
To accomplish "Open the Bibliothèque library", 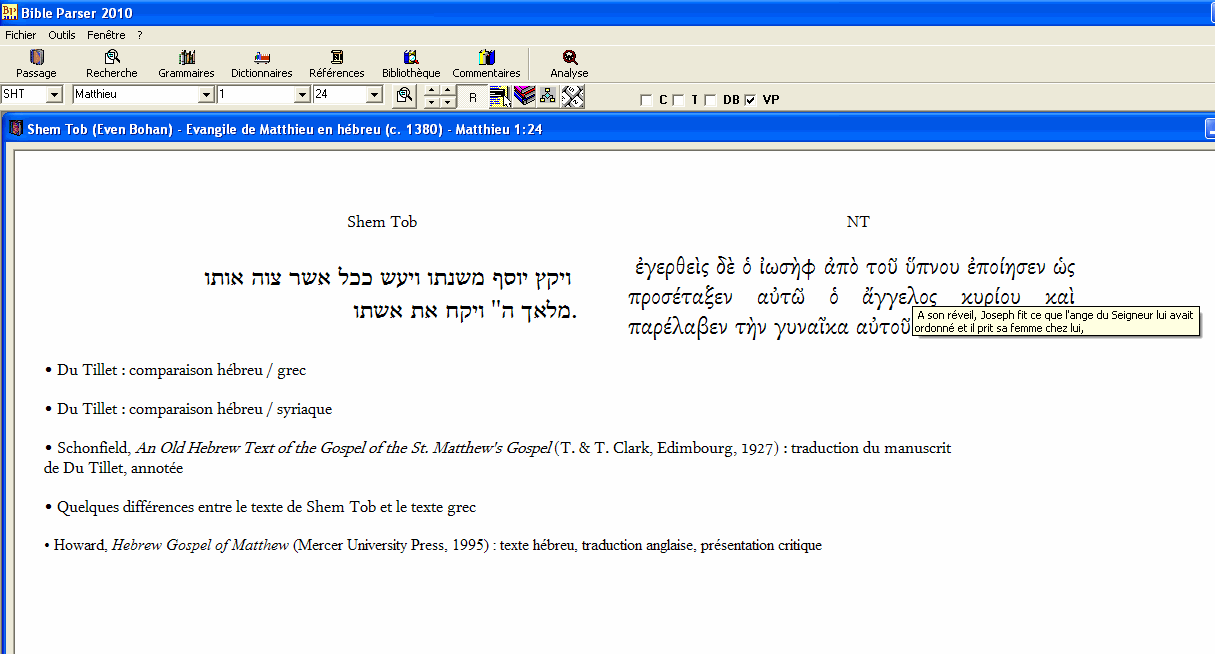I will tap(411, 64).
